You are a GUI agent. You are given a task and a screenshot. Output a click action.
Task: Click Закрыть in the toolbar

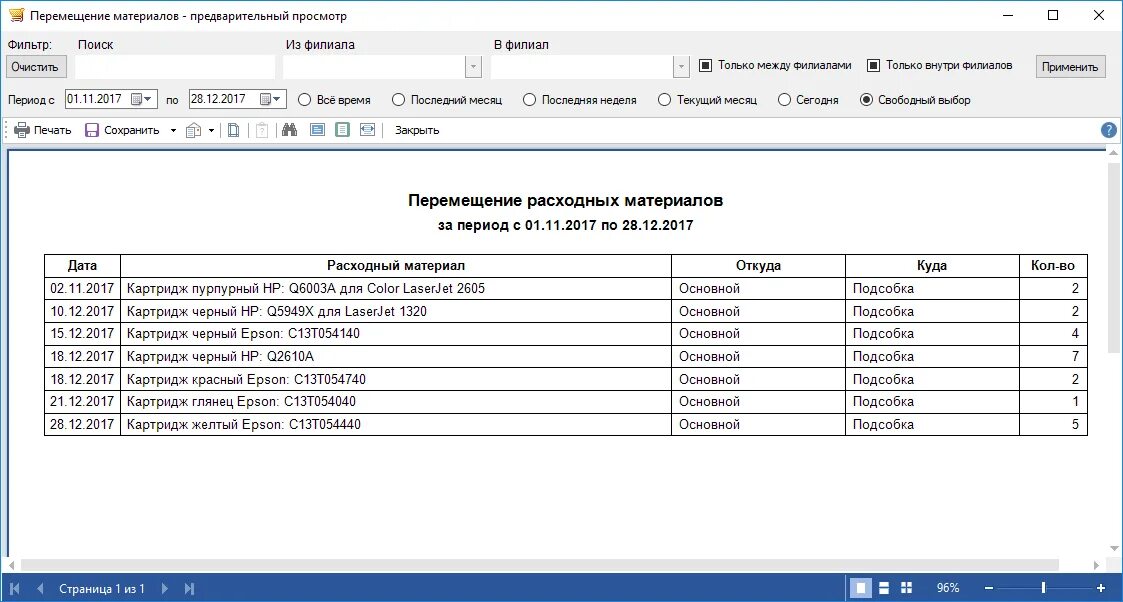[417, 130]
